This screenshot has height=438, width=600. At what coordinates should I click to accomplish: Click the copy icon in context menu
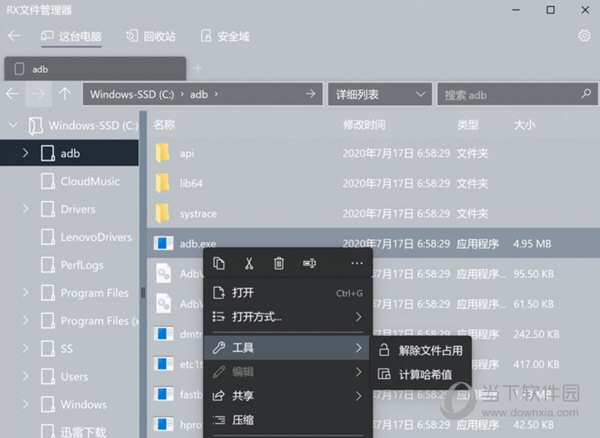click(x=219, y=263)
